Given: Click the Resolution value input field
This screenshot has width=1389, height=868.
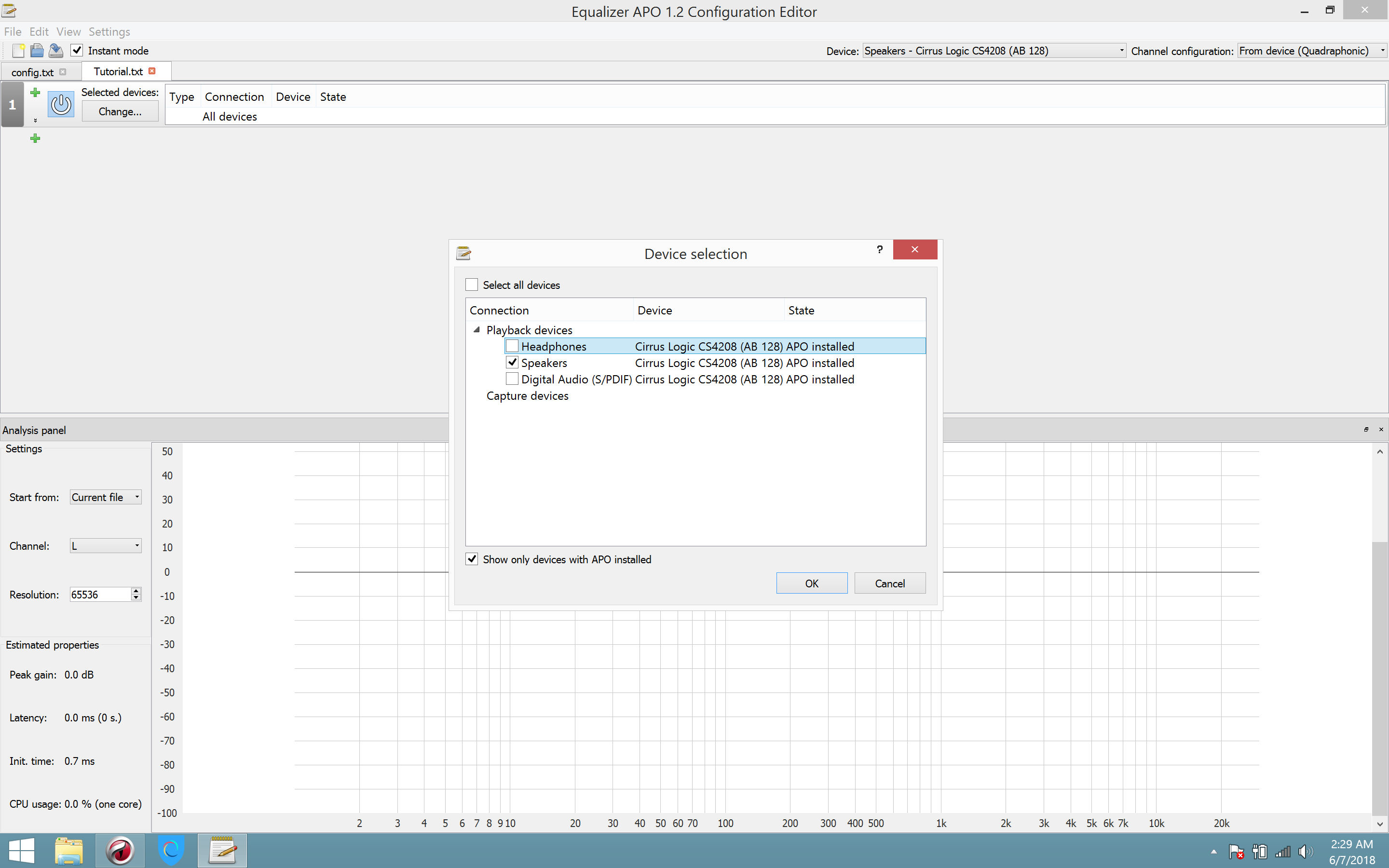Looking at the screenshot, I should 99,595.
